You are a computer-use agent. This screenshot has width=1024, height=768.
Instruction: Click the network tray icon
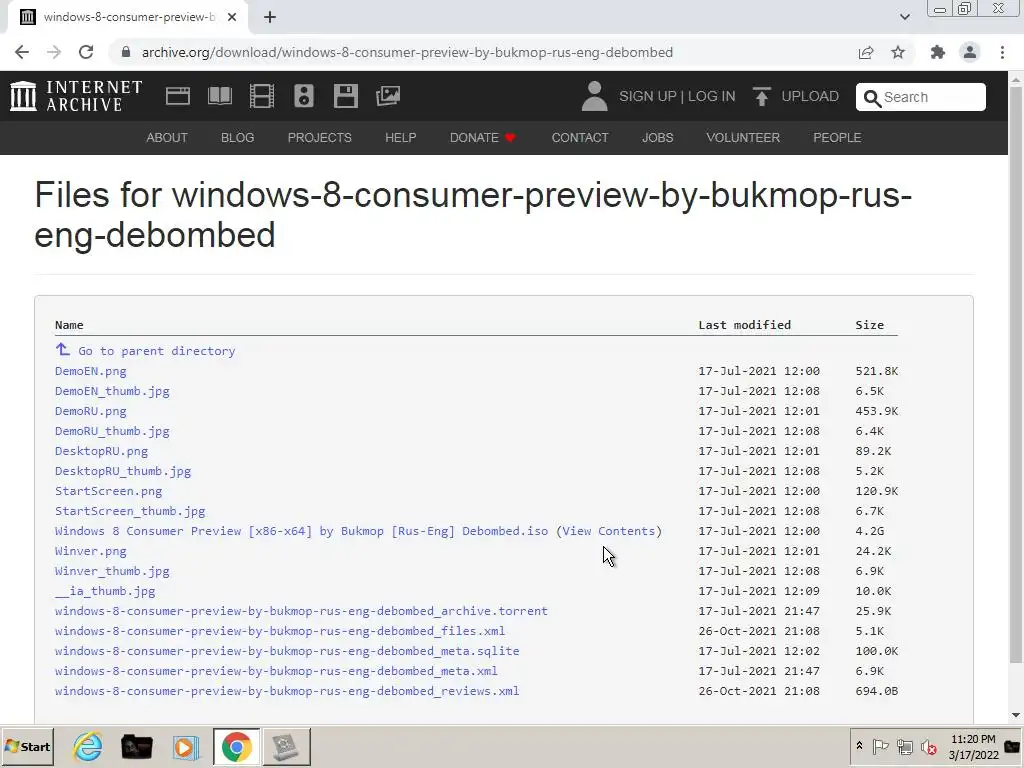click(904, 746)
